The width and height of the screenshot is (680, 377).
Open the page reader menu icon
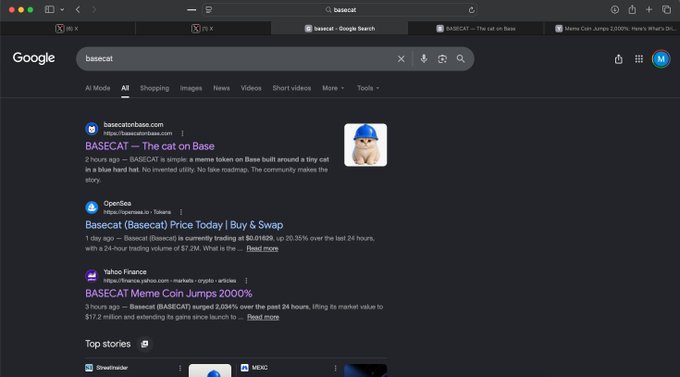tap(209, 10)
